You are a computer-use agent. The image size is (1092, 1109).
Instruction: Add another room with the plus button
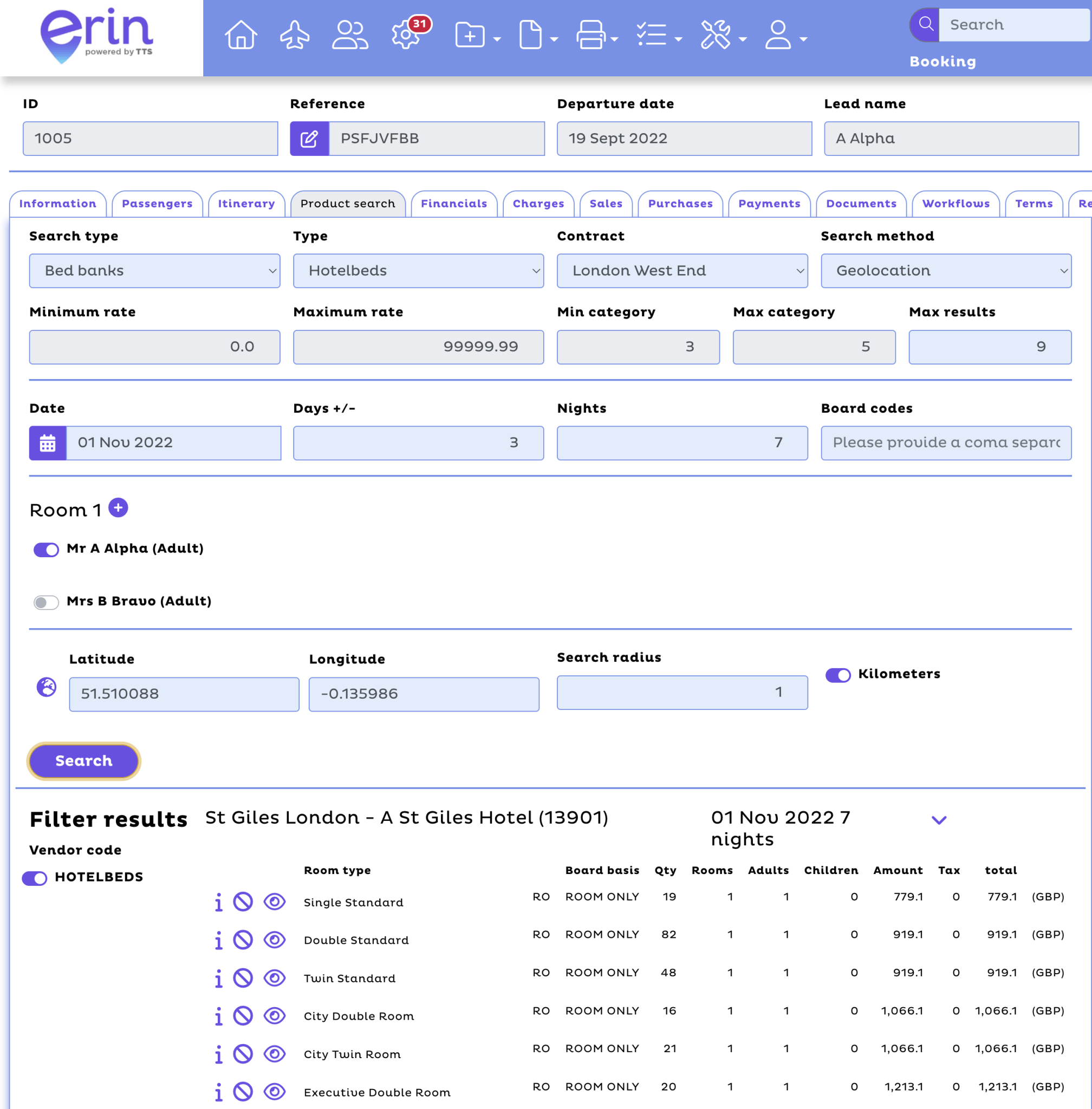pos(118,507)
